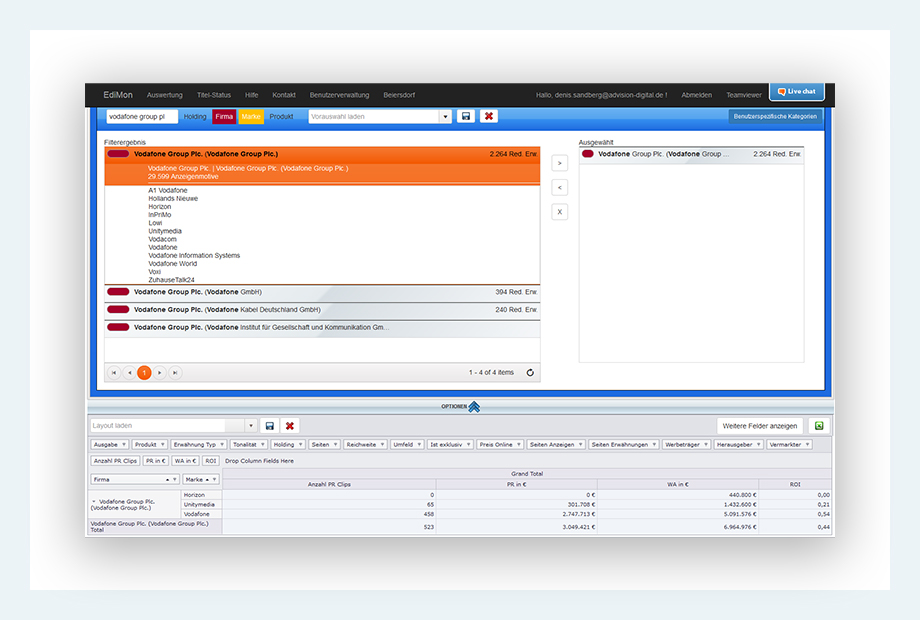Select the Vodafone Kabel Deutschland GmbH result row
The height and width of the screenshot is (620, 920).
tap(322, 310)
